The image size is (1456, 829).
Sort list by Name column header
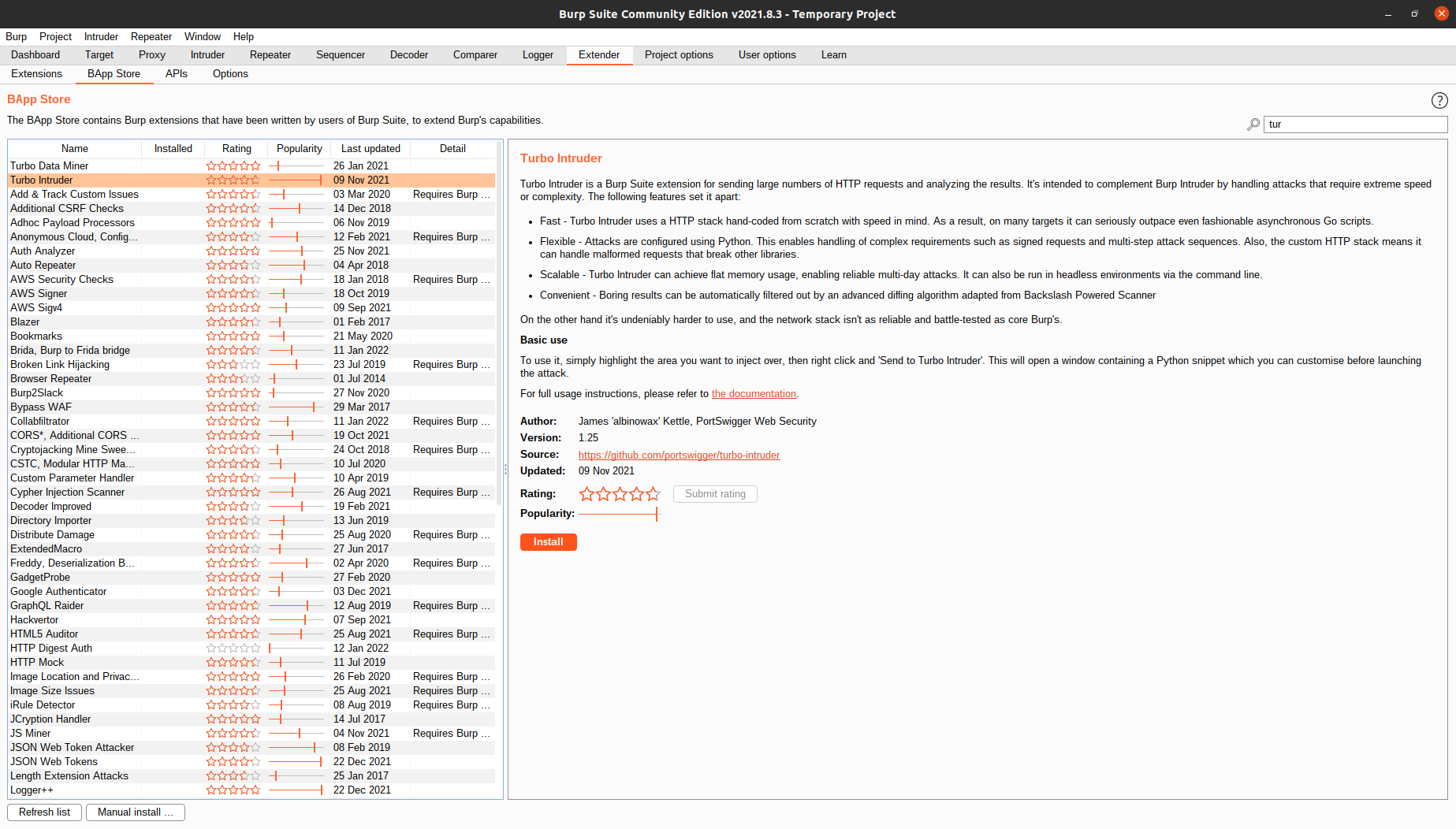tap(75, 149)
